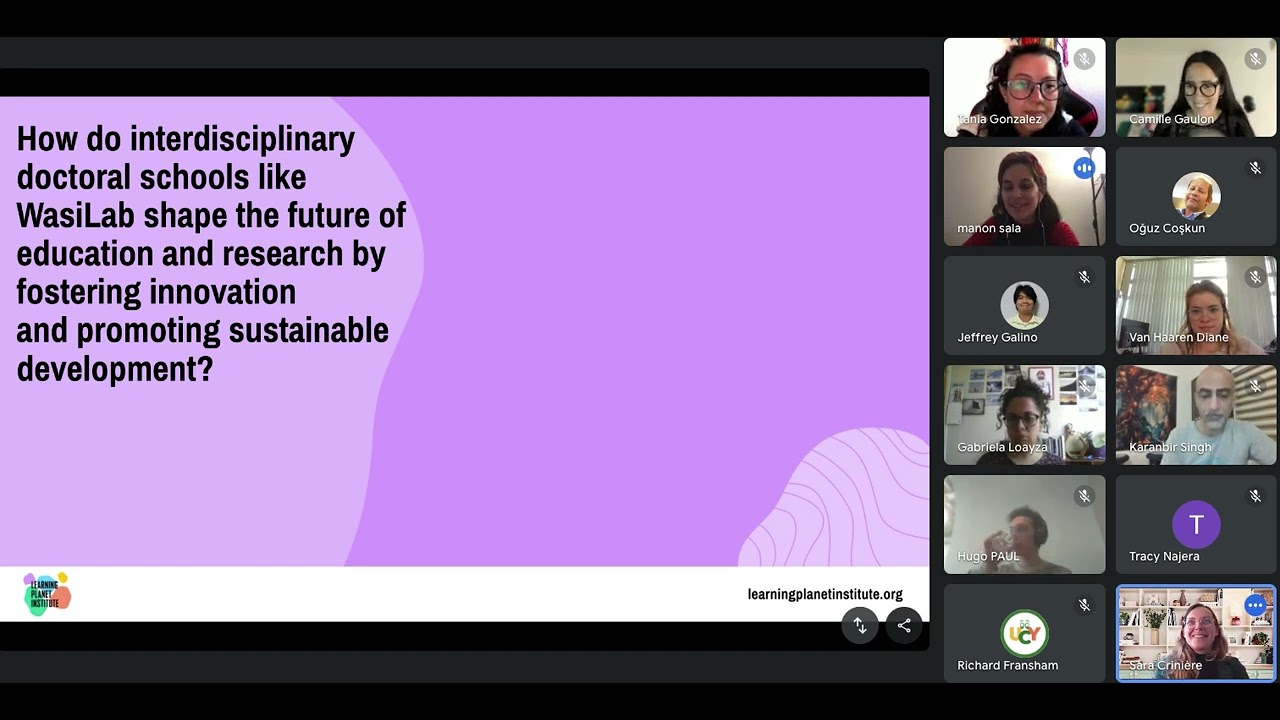The width and height of the screenshot is (1280, 720).
Task: Click the name label 'Tania Gonzalez'
Action: [999, 119]
